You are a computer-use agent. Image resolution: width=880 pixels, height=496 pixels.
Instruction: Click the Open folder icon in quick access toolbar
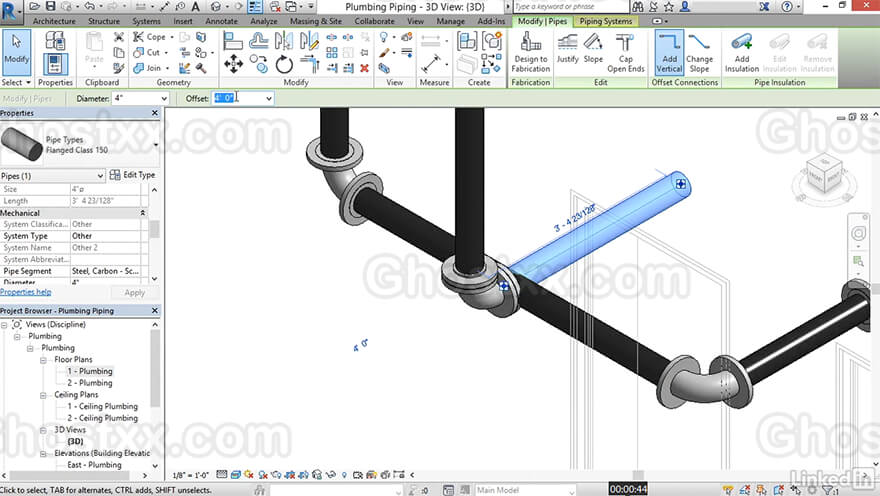(x=34, y=6)
